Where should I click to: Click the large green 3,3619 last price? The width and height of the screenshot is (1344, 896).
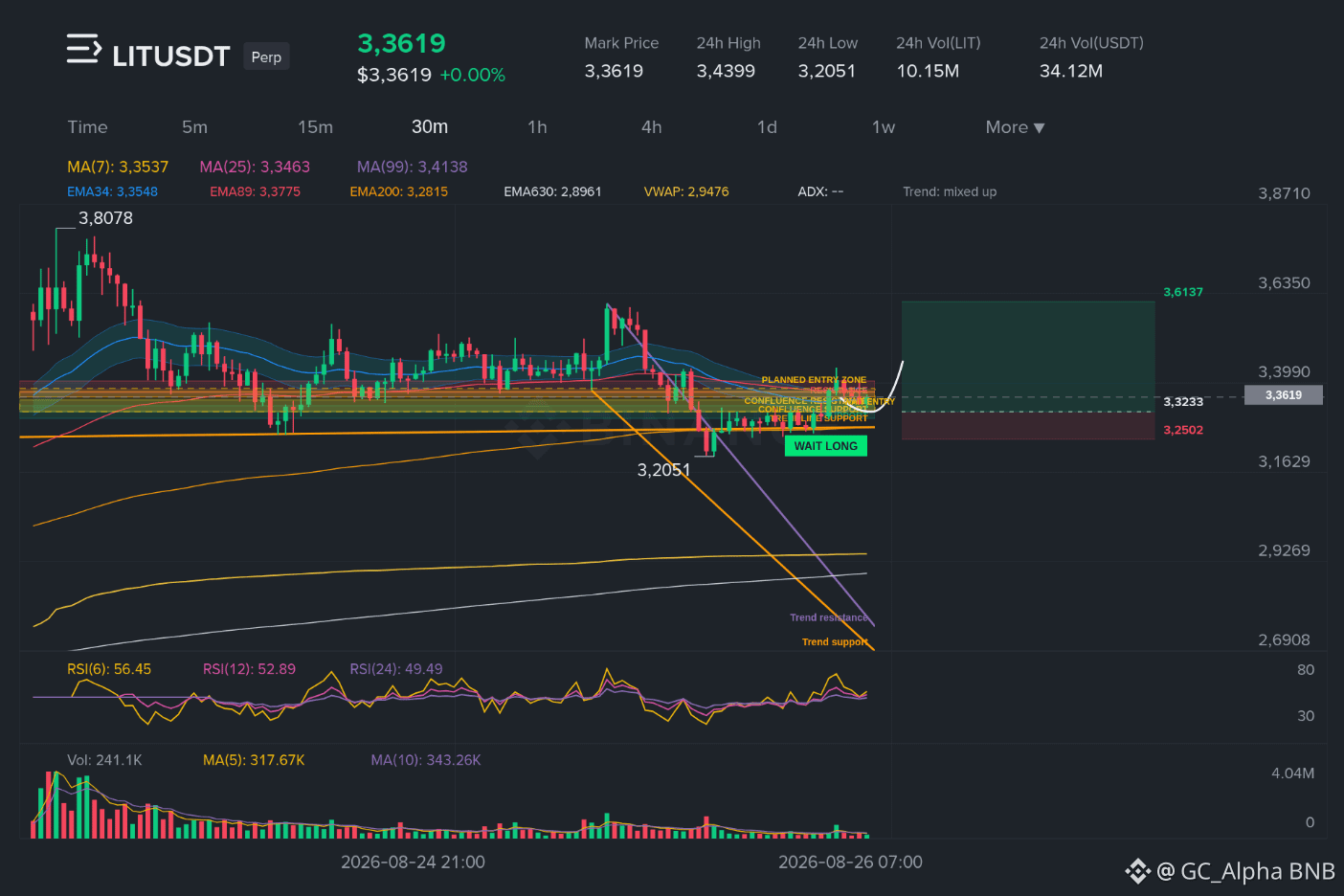tap(402, 43)
